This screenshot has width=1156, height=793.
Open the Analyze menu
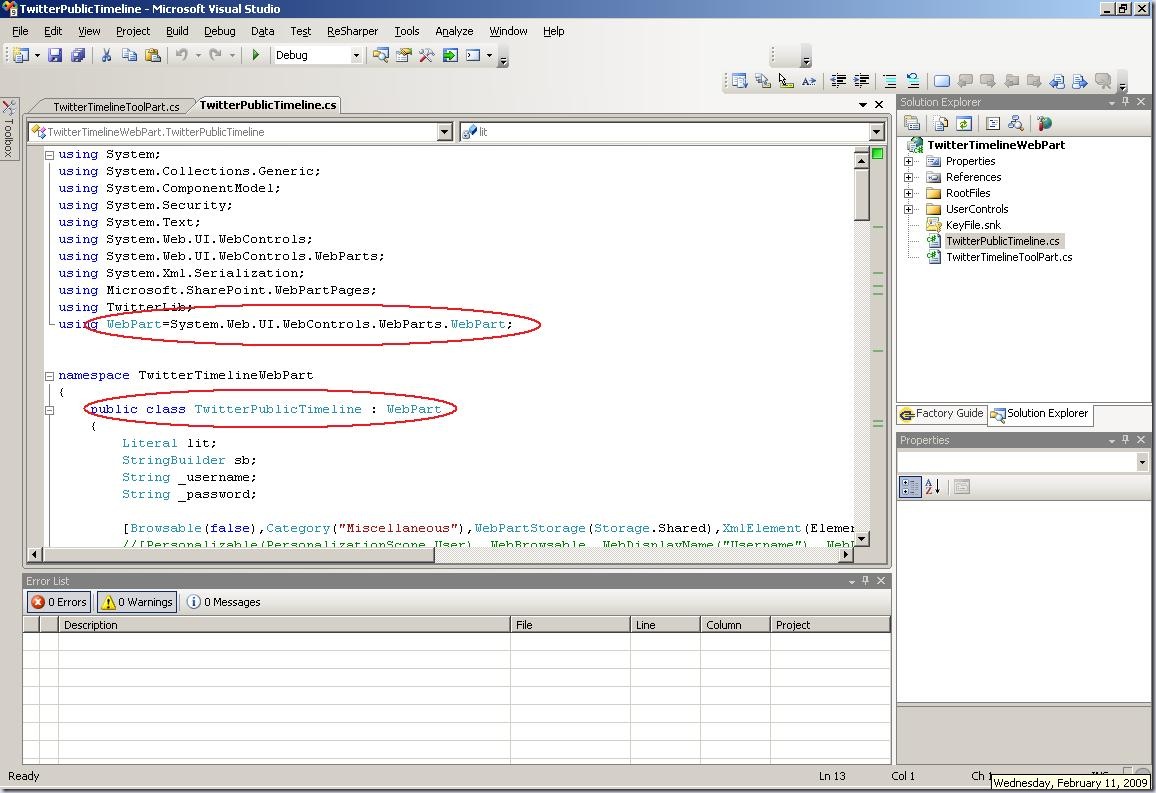click(x=454, y=31)
